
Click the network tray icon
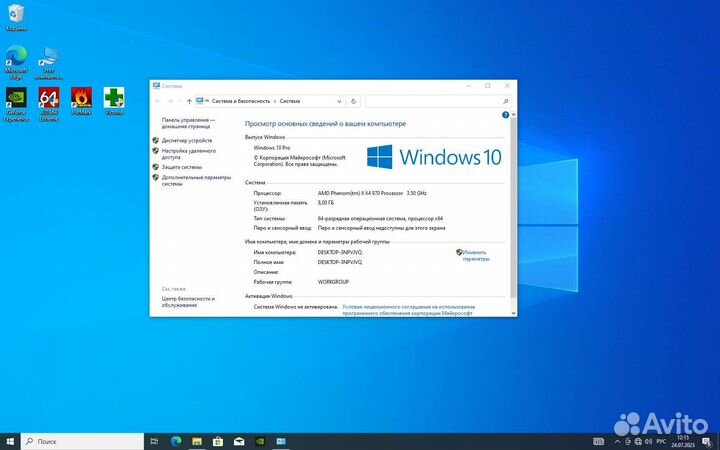pos(638,441)
